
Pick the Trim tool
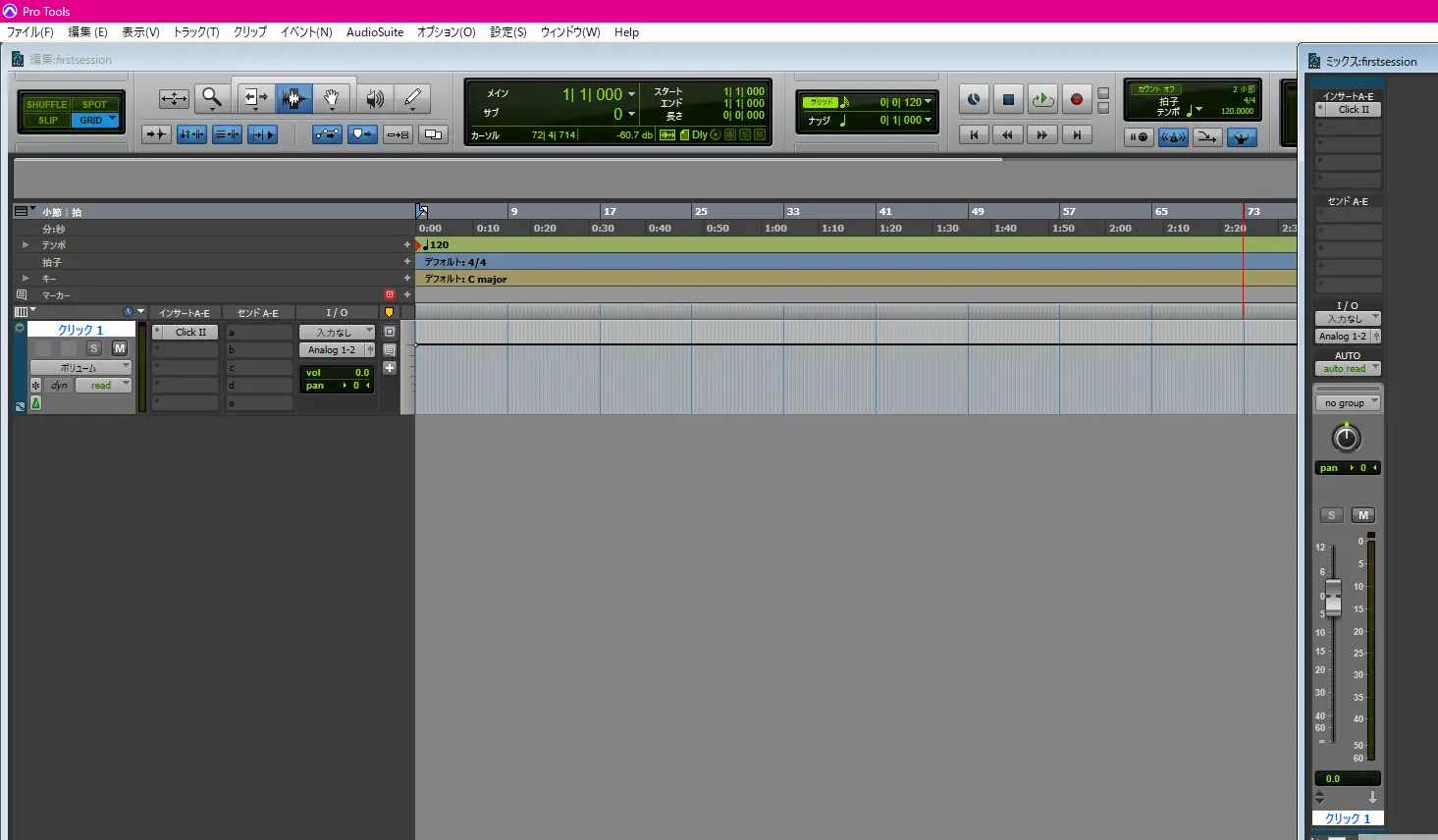click(x=253, y=98)
